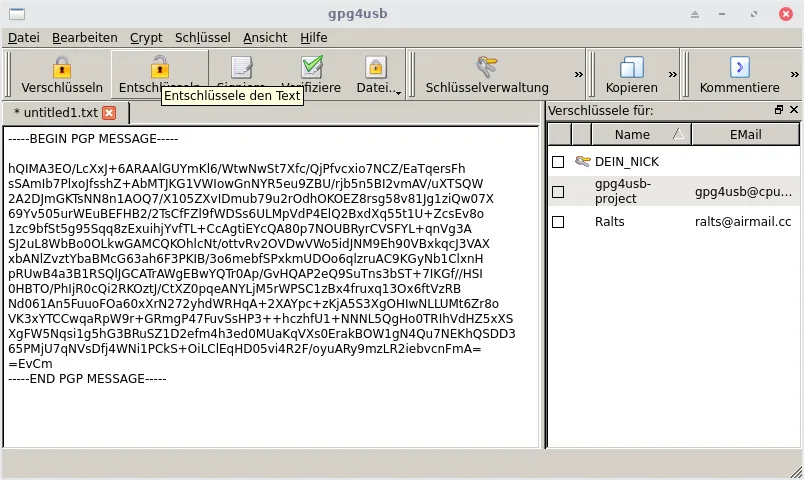Click the BEGIN PGP MESSAGE line
This screenshot has width=804, height=480.
pyautogui.click(x=93, y=139)
